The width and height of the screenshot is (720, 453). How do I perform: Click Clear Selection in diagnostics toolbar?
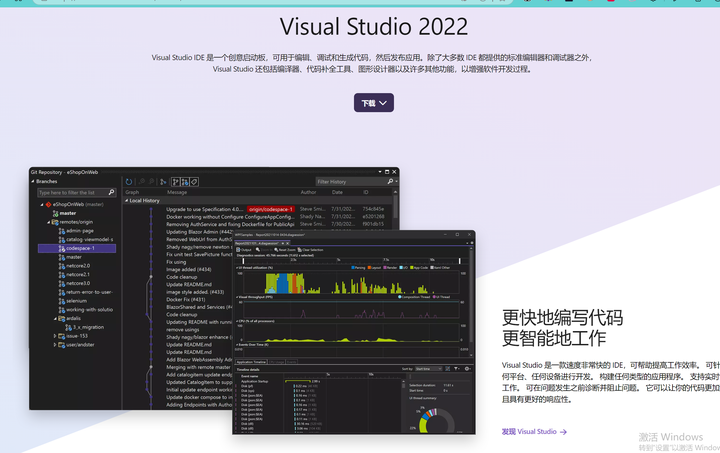click(310, 250)
